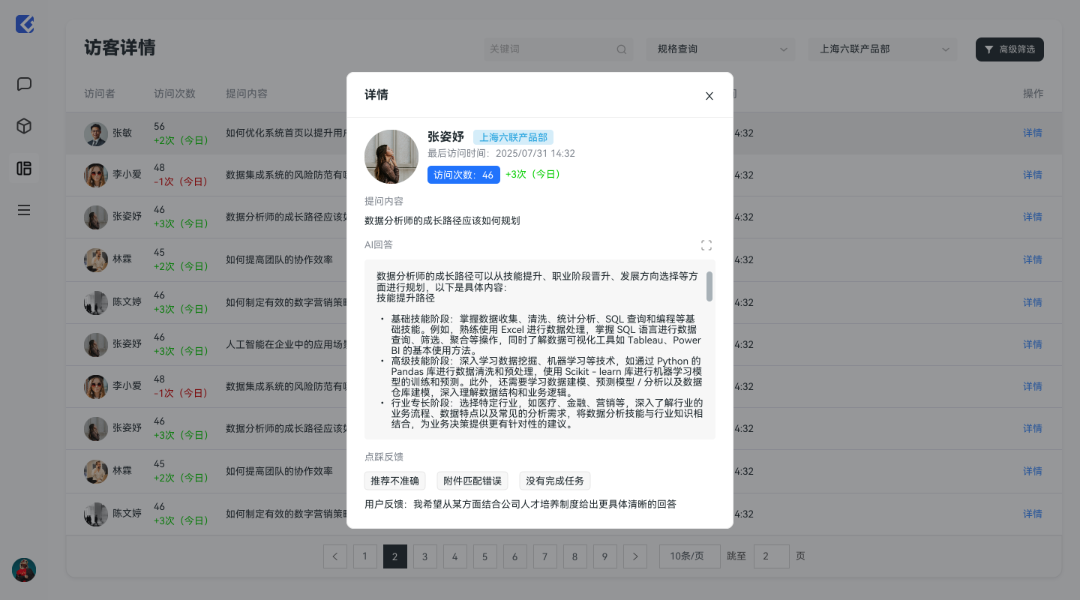The height and width of the screenshot is (600, 1080).
Task: Select the 附件匹配错误 feedback tag
Action: [472, 481]
